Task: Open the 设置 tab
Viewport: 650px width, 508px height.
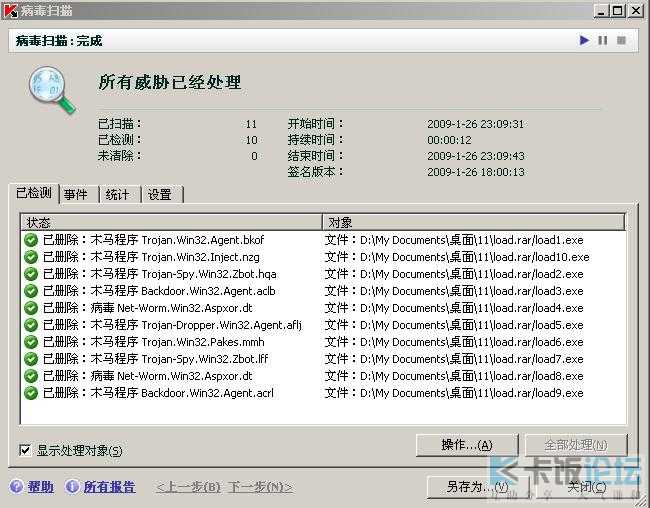Action: click(162, 194)
